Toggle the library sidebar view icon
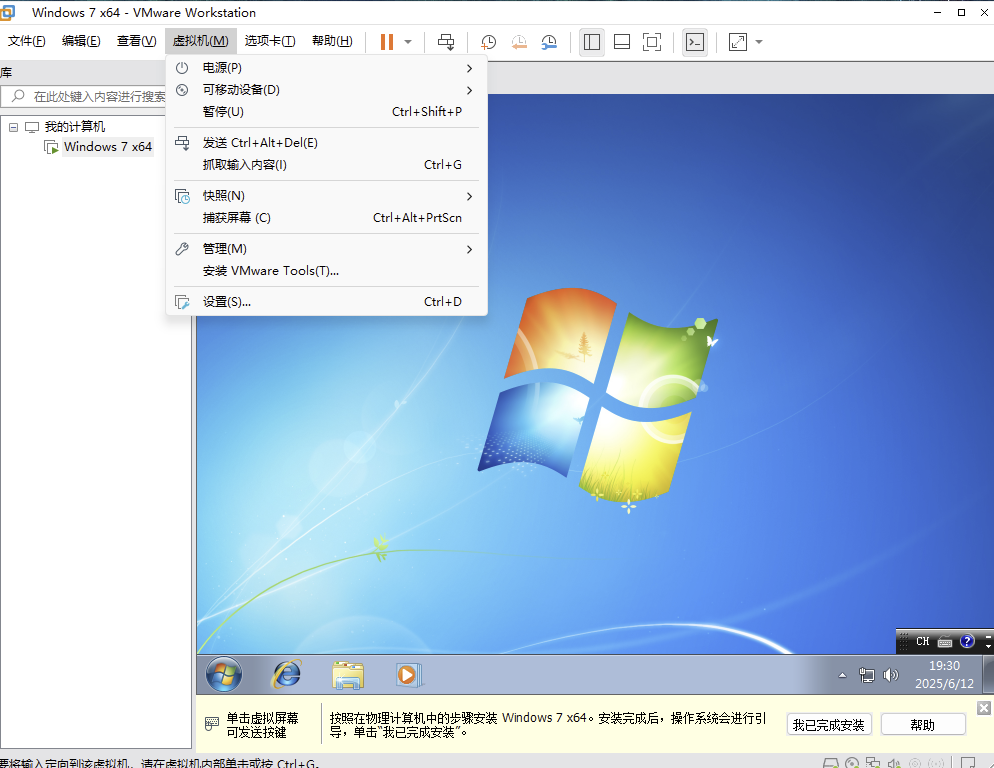 (x=591, y=42)
